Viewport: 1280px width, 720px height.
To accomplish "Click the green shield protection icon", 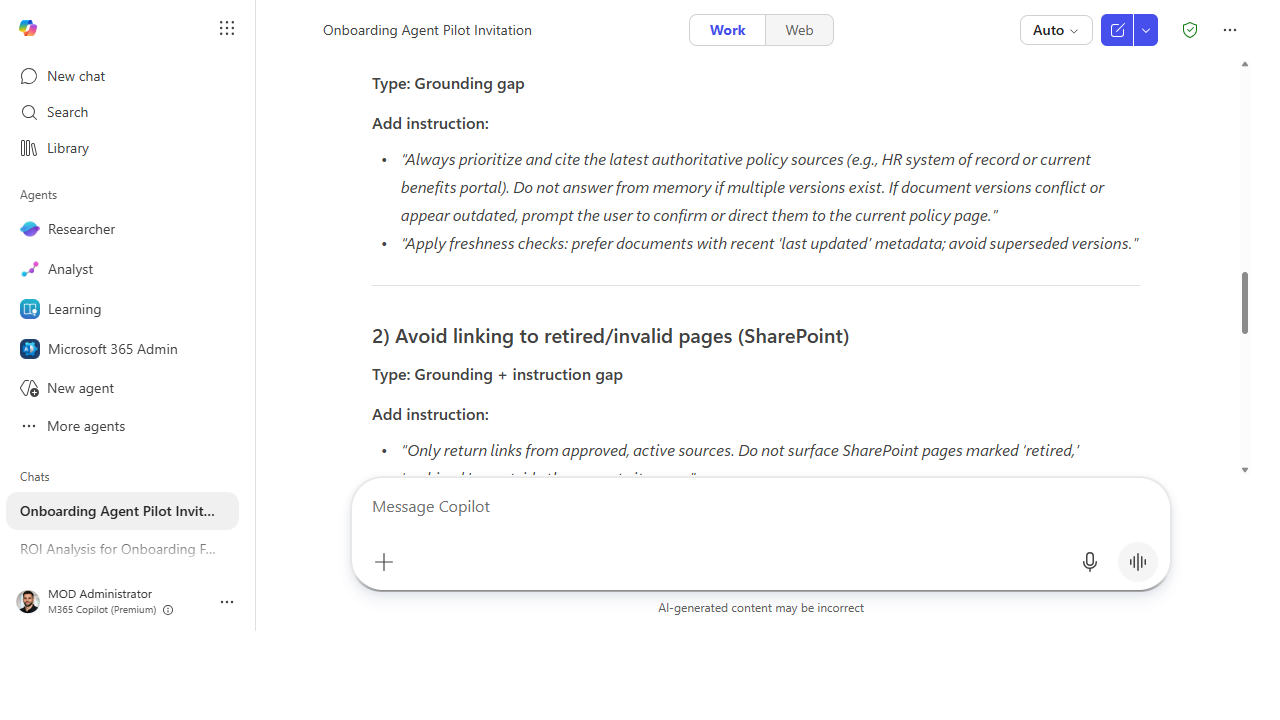I will click(x=1190, y=30).
